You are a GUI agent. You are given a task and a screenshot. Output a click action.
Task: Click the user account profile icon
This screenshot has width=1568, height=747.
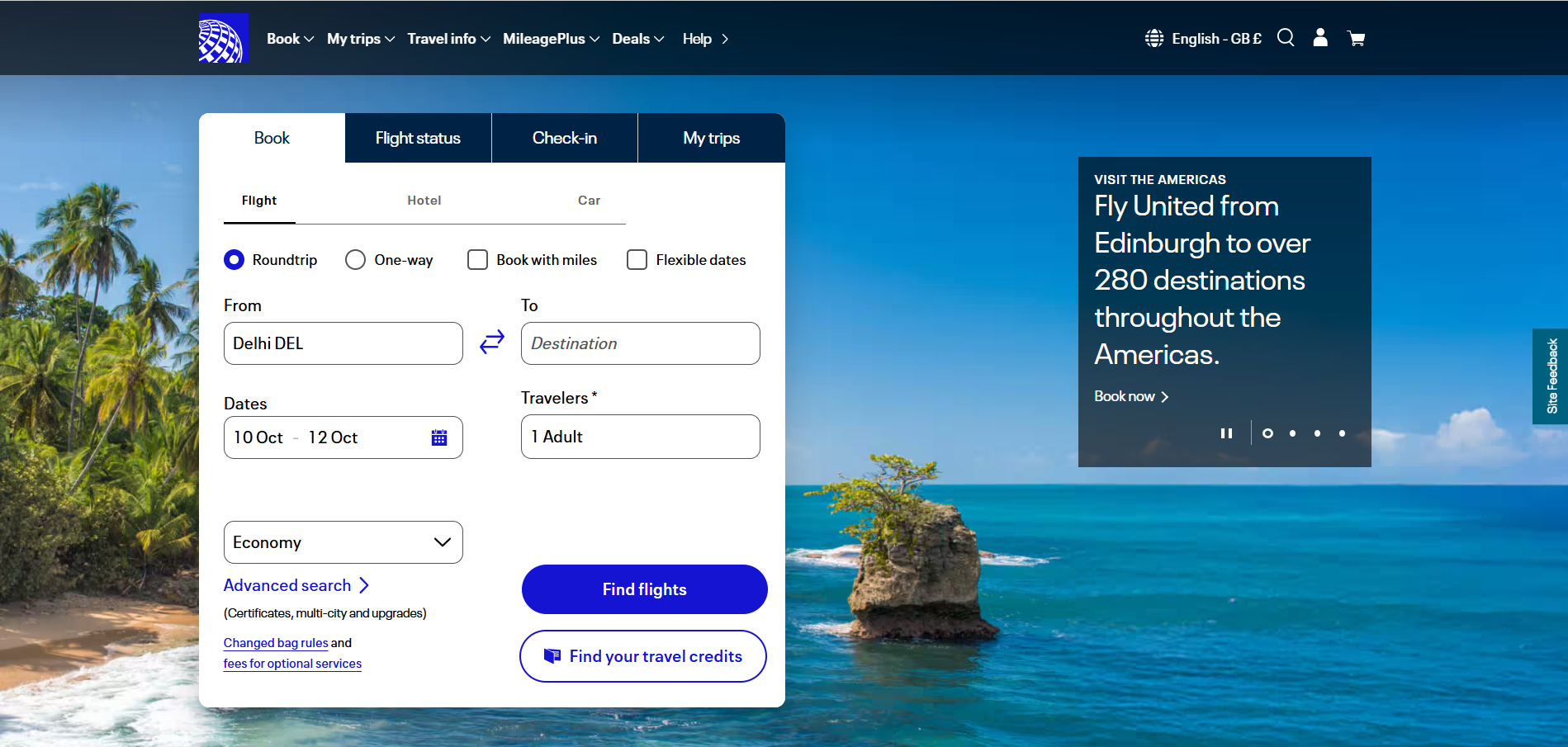click(1320, 38)
